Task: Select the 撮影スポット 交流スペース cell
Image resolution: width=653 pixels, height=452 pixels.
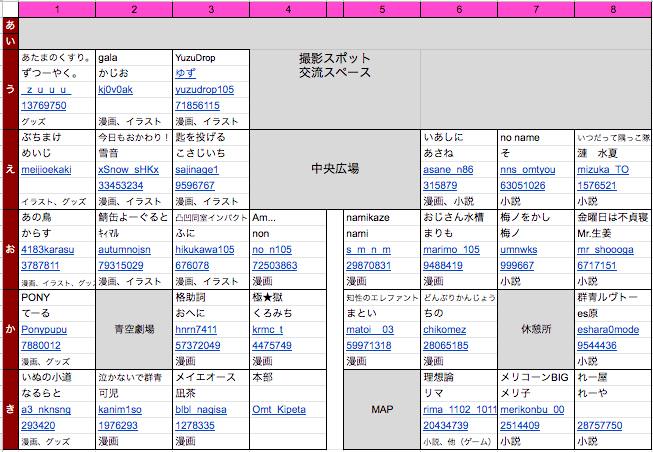Action: click(335, 66)
